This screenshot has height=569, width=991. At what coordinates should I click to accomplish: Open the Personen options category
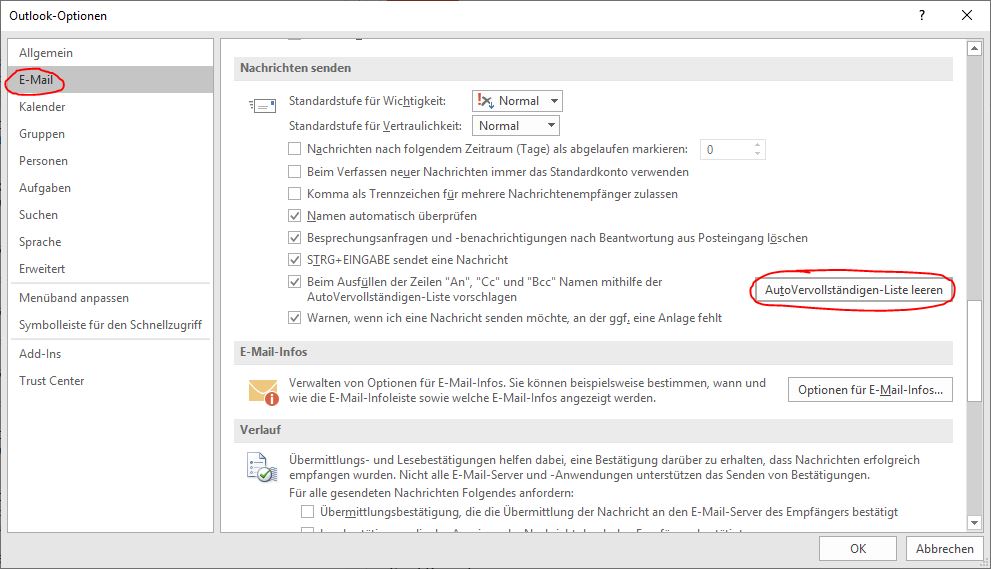(111, 161)
